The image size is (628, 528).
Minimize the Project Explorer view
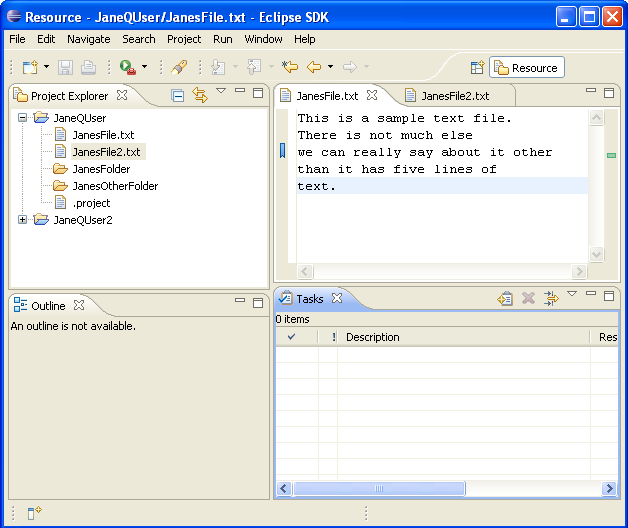[240, 91]
